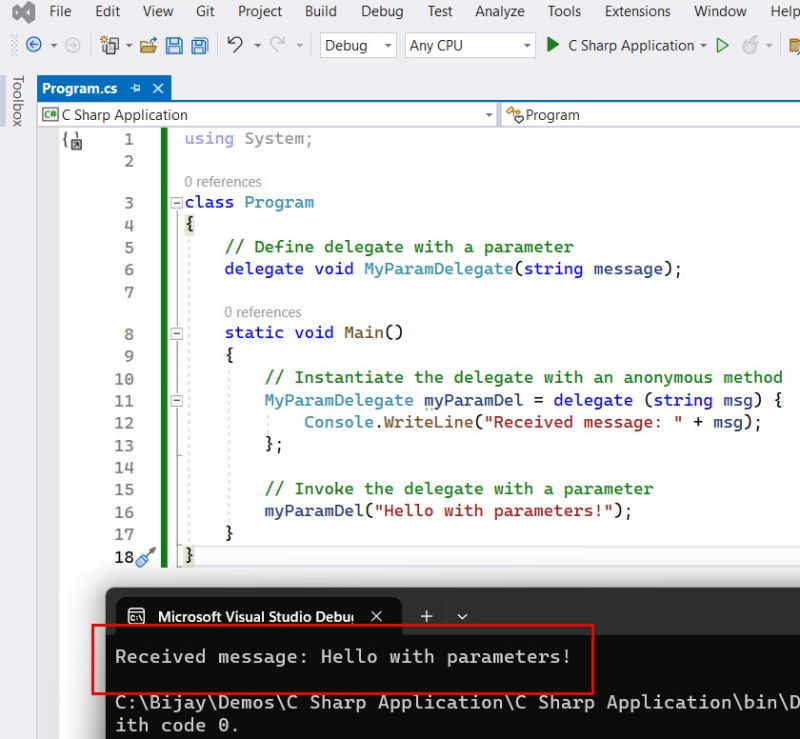This screenshot has height=739, width=800.
Task: Select the Save All icon
Action: click(198, 46)
